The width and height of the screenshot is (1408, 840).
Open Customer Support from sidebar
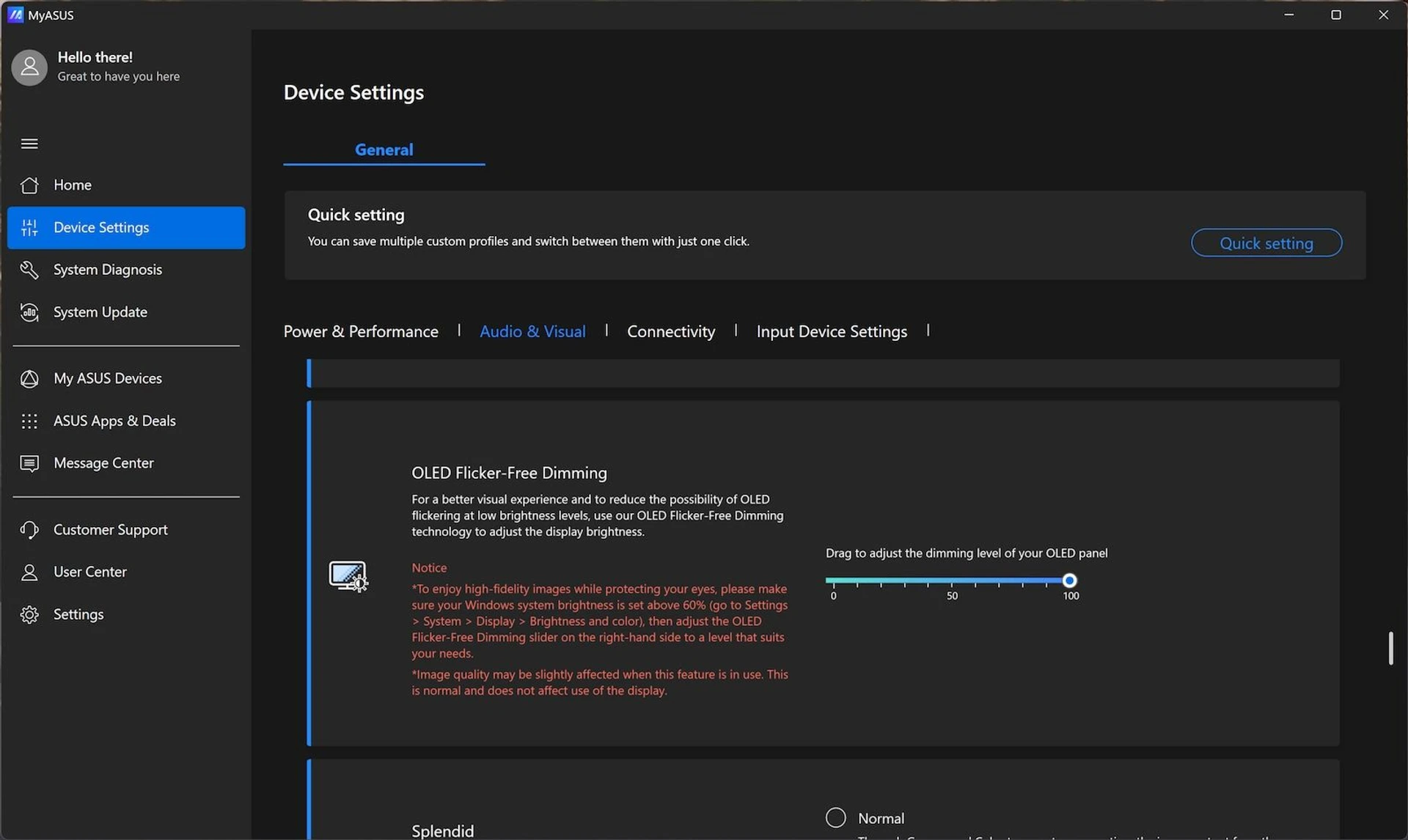[x=126, y=530]
